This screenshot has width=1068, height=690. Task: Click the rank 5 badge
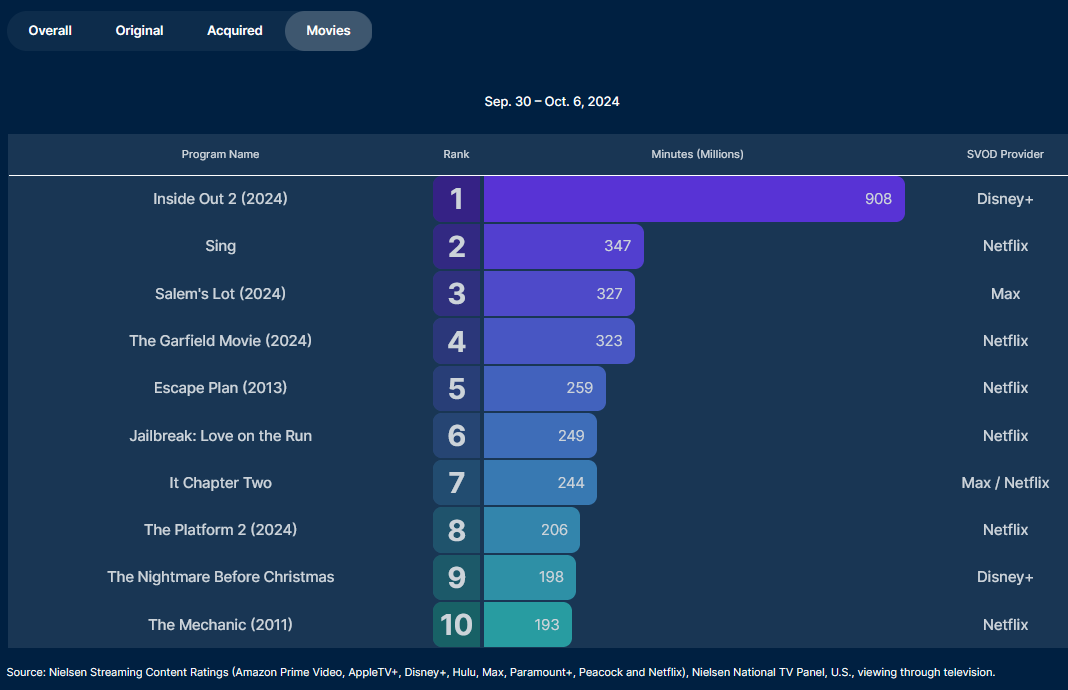pyautogui.click(x=457, y=388)
